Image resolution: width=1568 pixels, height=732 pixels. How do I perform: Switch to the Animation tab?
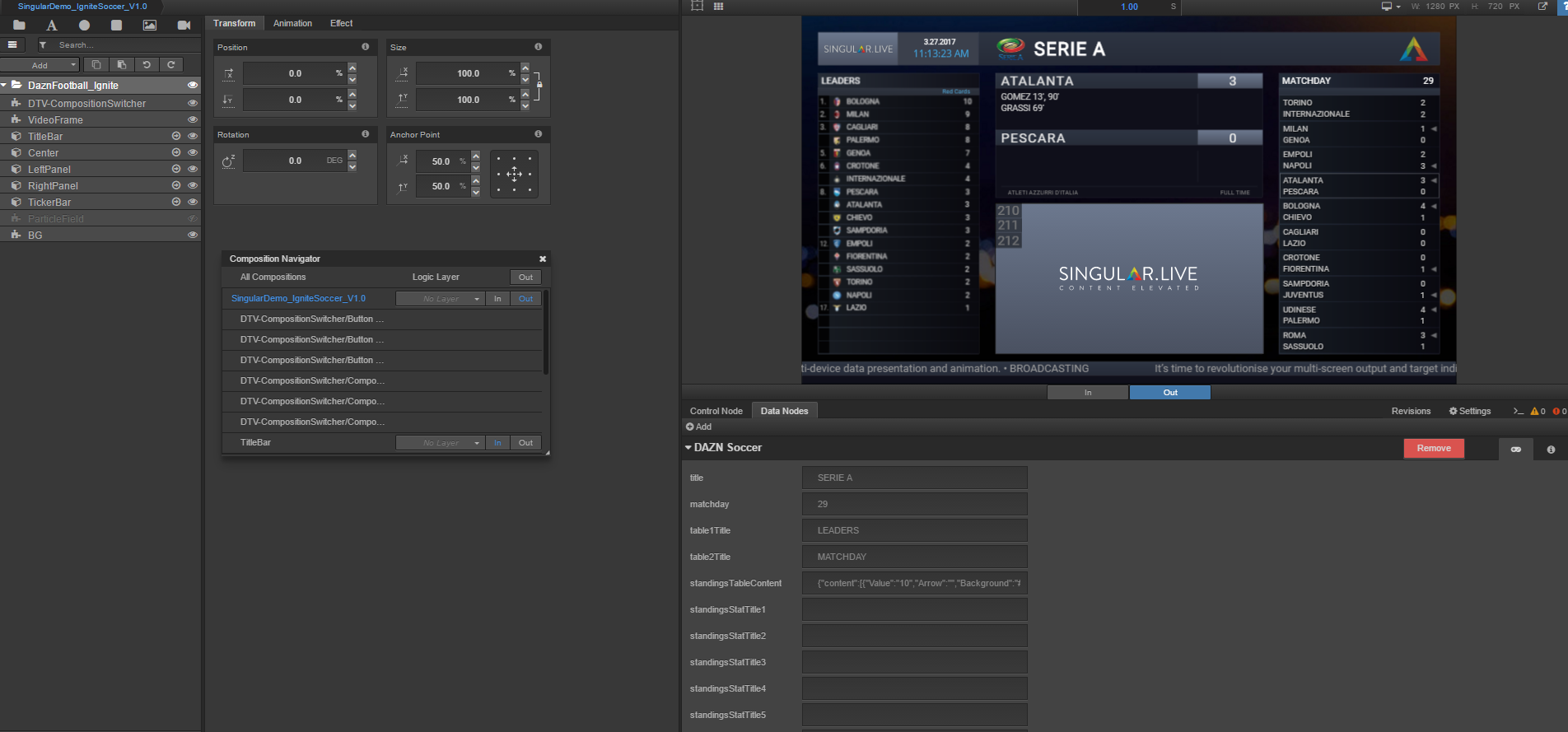point(292,23)
